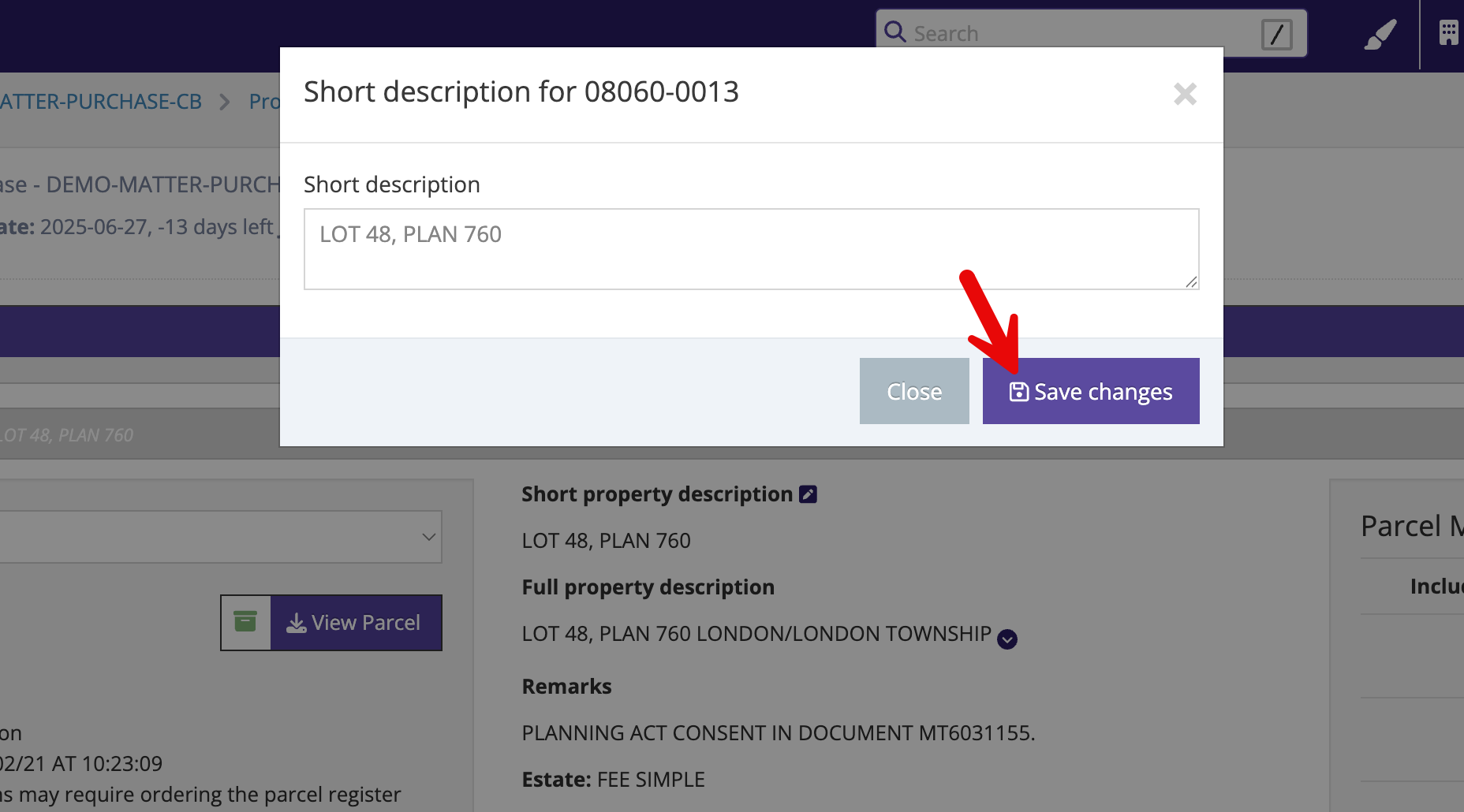Viewport: 1464px width, 812px height.
Task: Open the 'Pro' breadcrumb link
Action: [264, 102]
